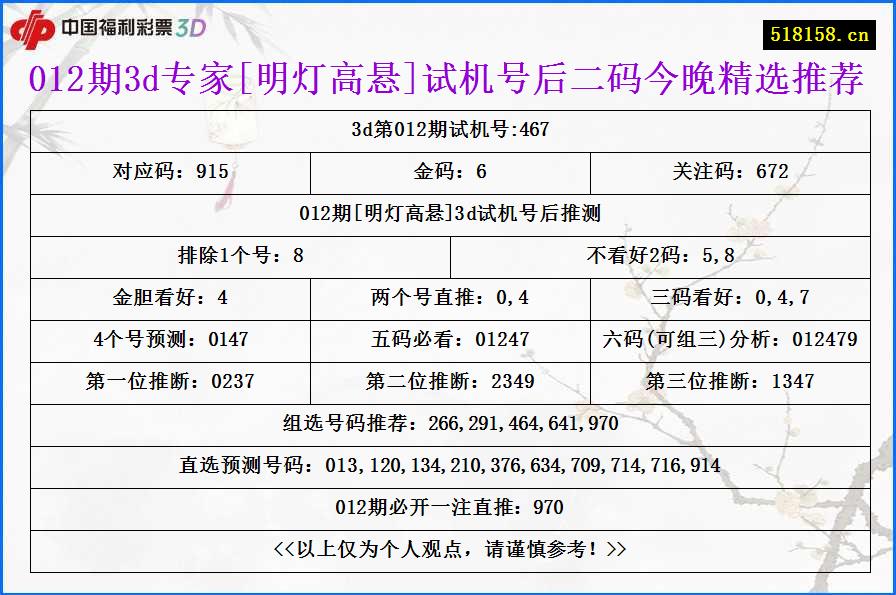
Task: Select the 组选号码推荐 row
Action: coord(448,424)
